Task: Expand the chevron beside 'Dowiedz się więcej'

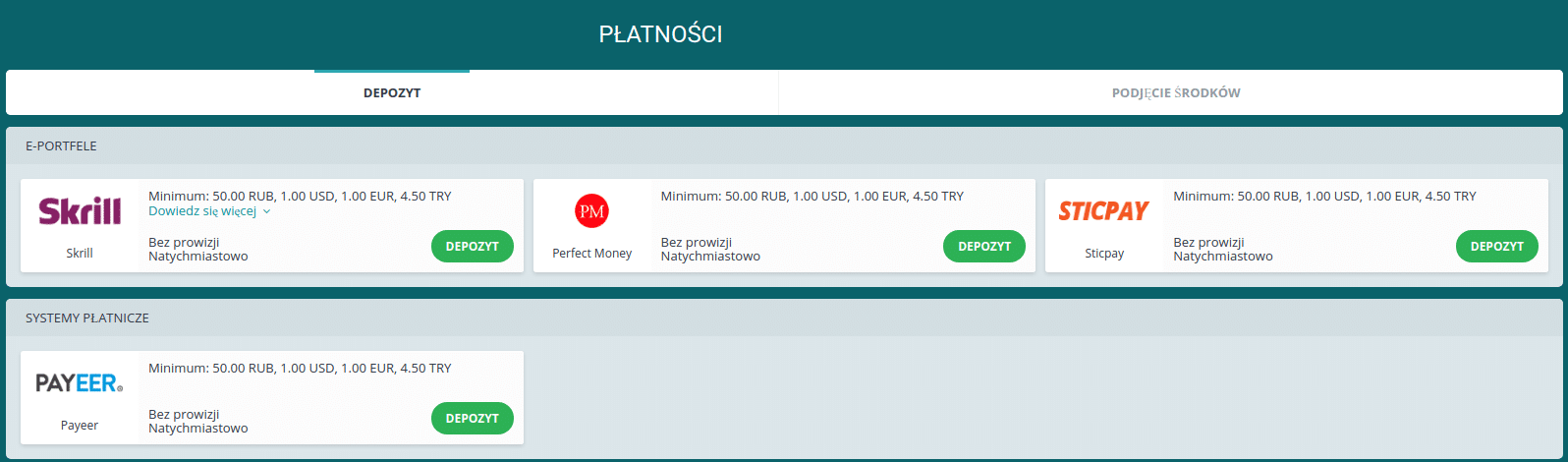Action: pos(267,211)
